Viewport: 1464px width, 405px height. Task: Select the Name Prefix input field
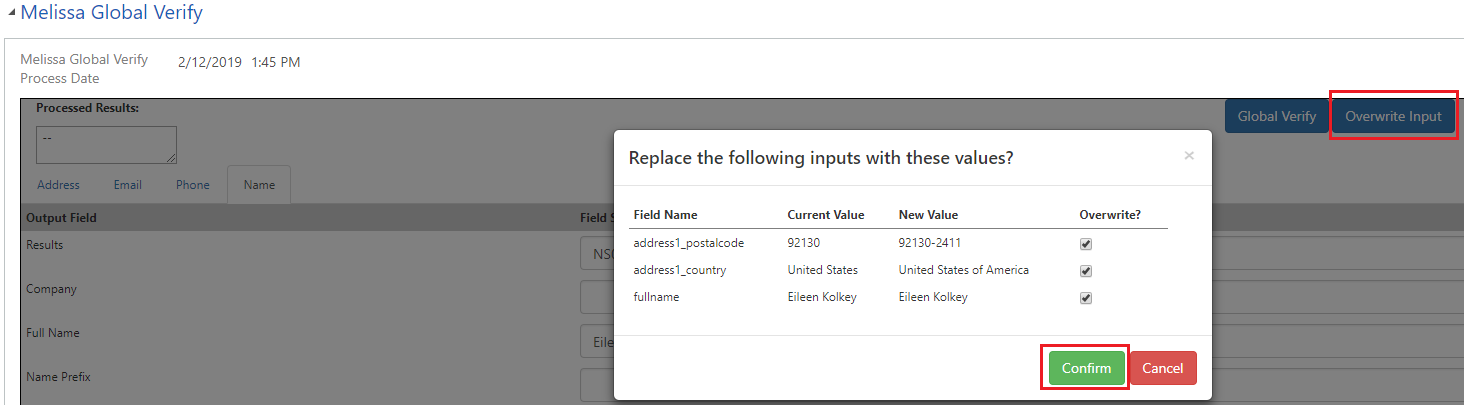(597, 385)
